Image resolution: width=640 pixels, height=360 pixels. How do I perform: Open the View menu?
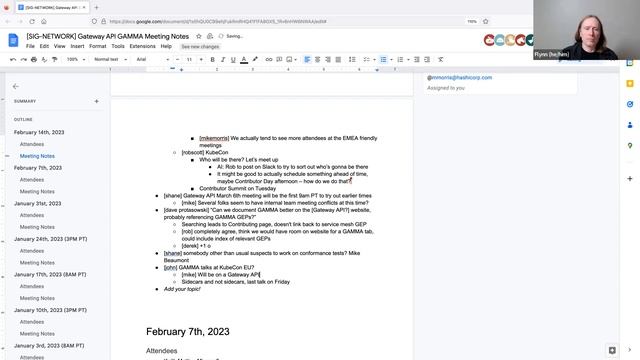[60, 47]
